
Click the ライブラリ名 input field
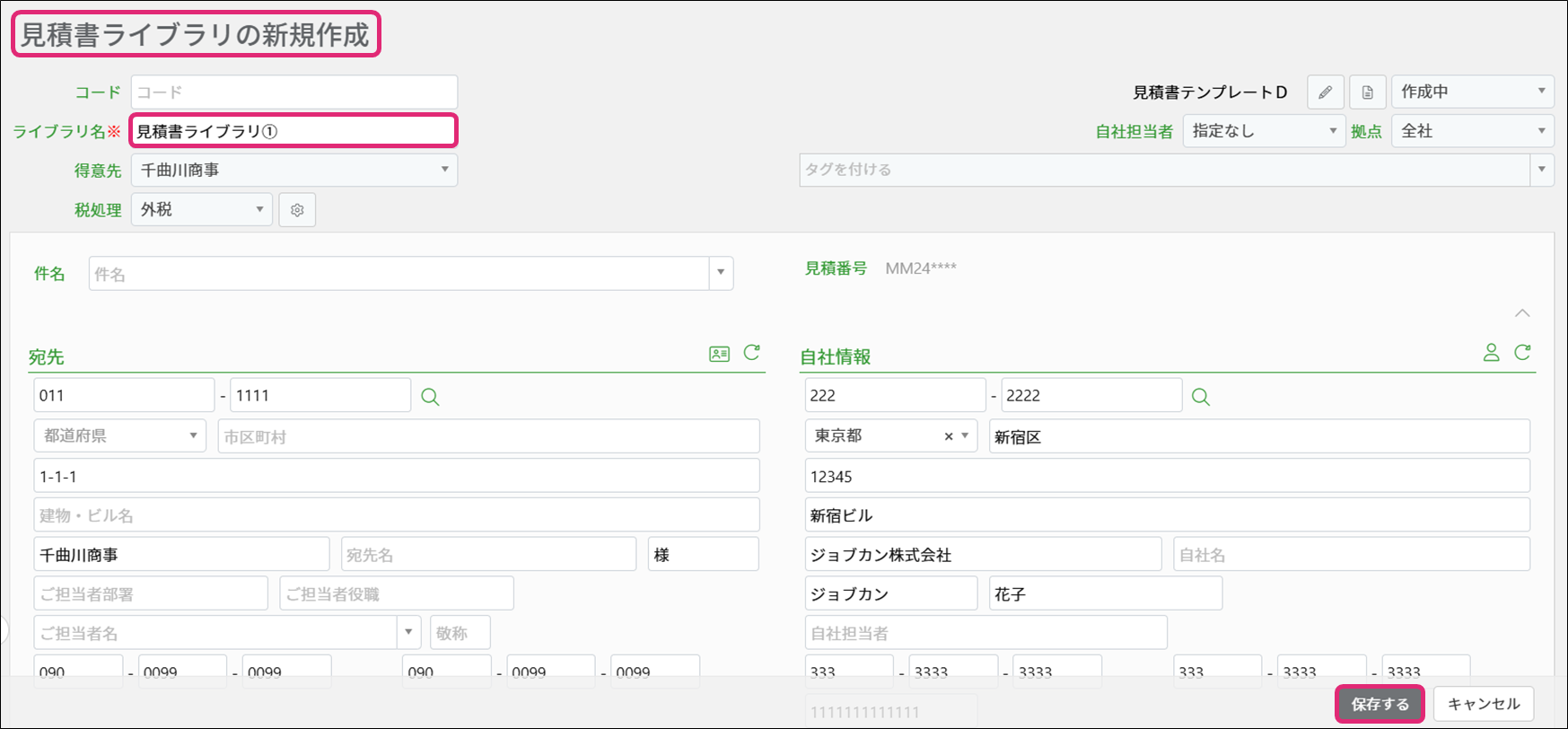click(x=294, y=131)
